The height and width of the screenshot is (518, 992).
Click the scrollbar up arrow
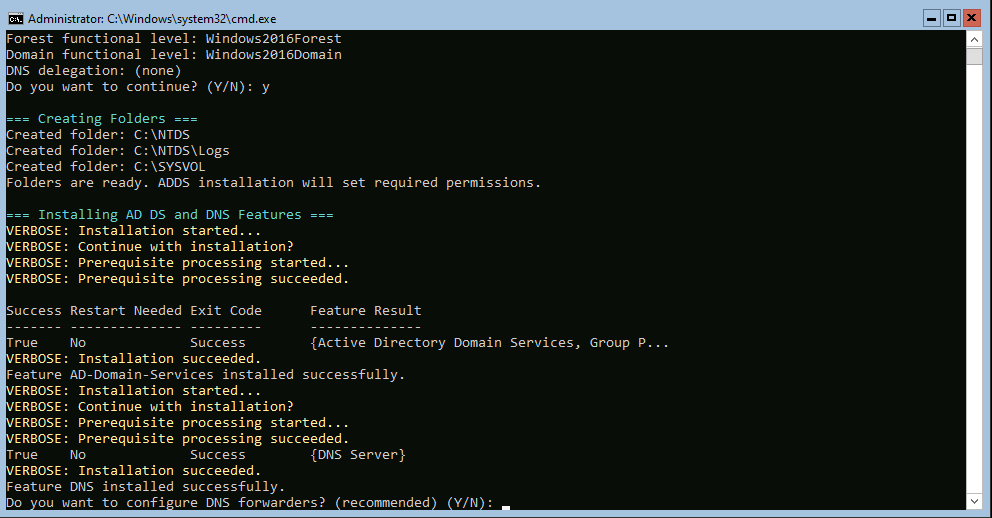[974, 39]
